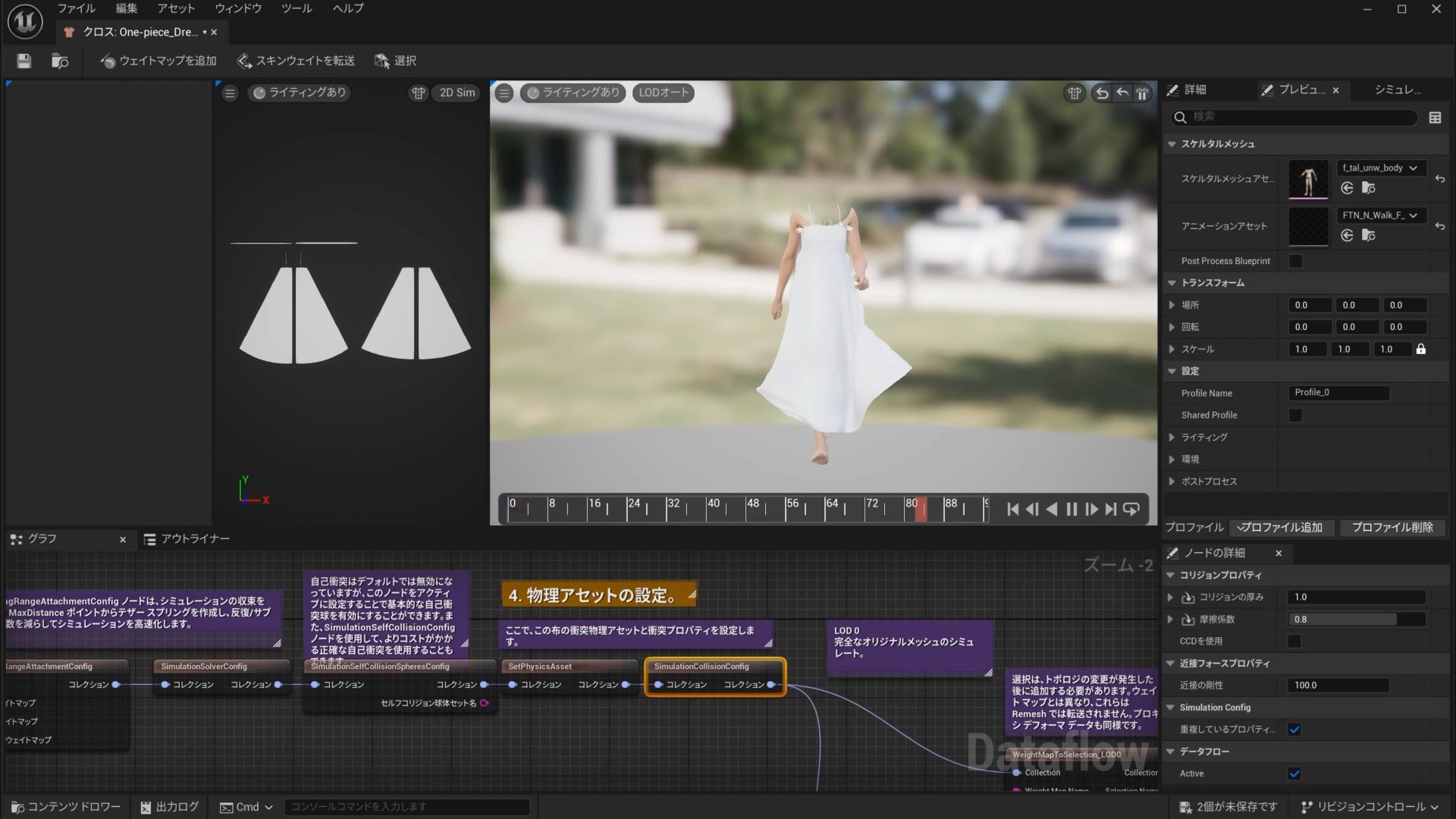This screenshot has width=1456, height=819.
Task: Open the ツール menu
Action: (x=296, y=8)
